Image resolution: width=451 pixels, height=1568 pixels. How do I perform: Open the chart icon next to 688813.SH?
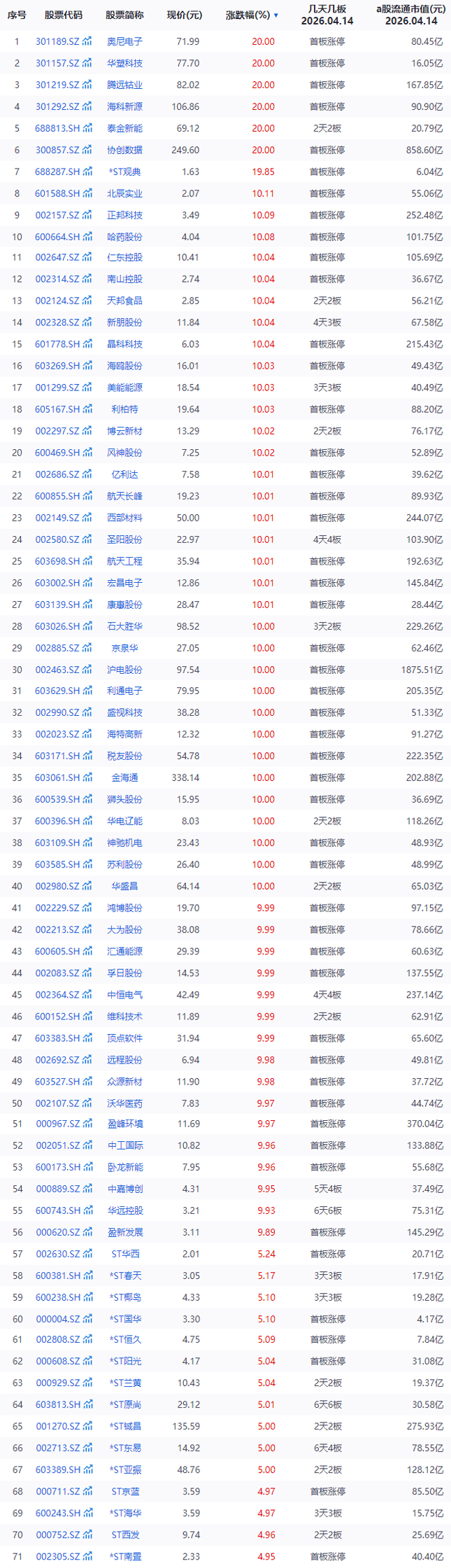pyautogui.click(x=87, y=129)
